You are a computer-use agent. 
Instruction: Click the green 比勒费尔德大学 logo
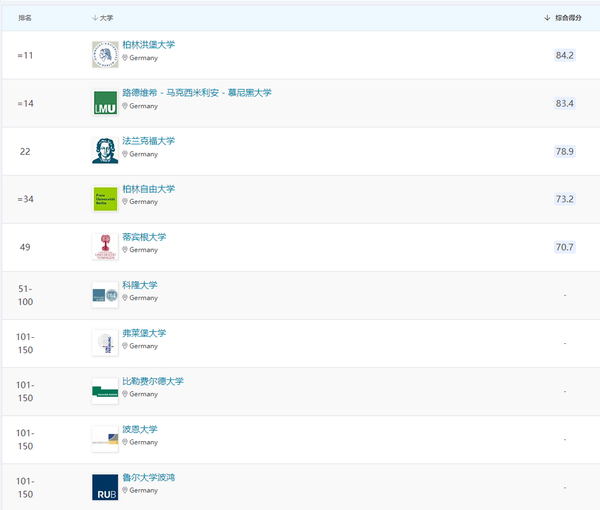[105, 391]
